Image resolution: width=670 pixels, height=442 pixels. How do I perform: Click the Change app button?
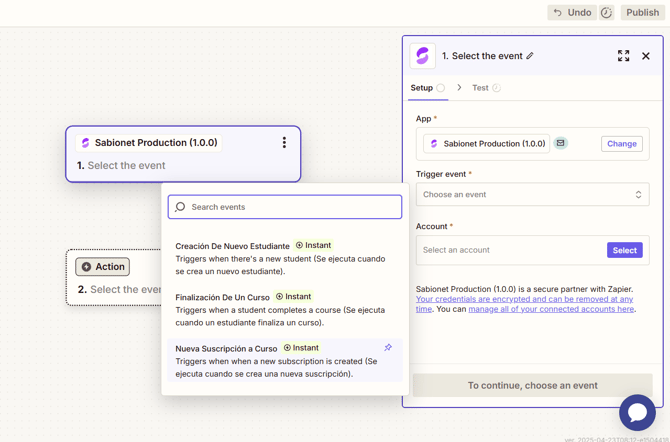tap(622, 144)
